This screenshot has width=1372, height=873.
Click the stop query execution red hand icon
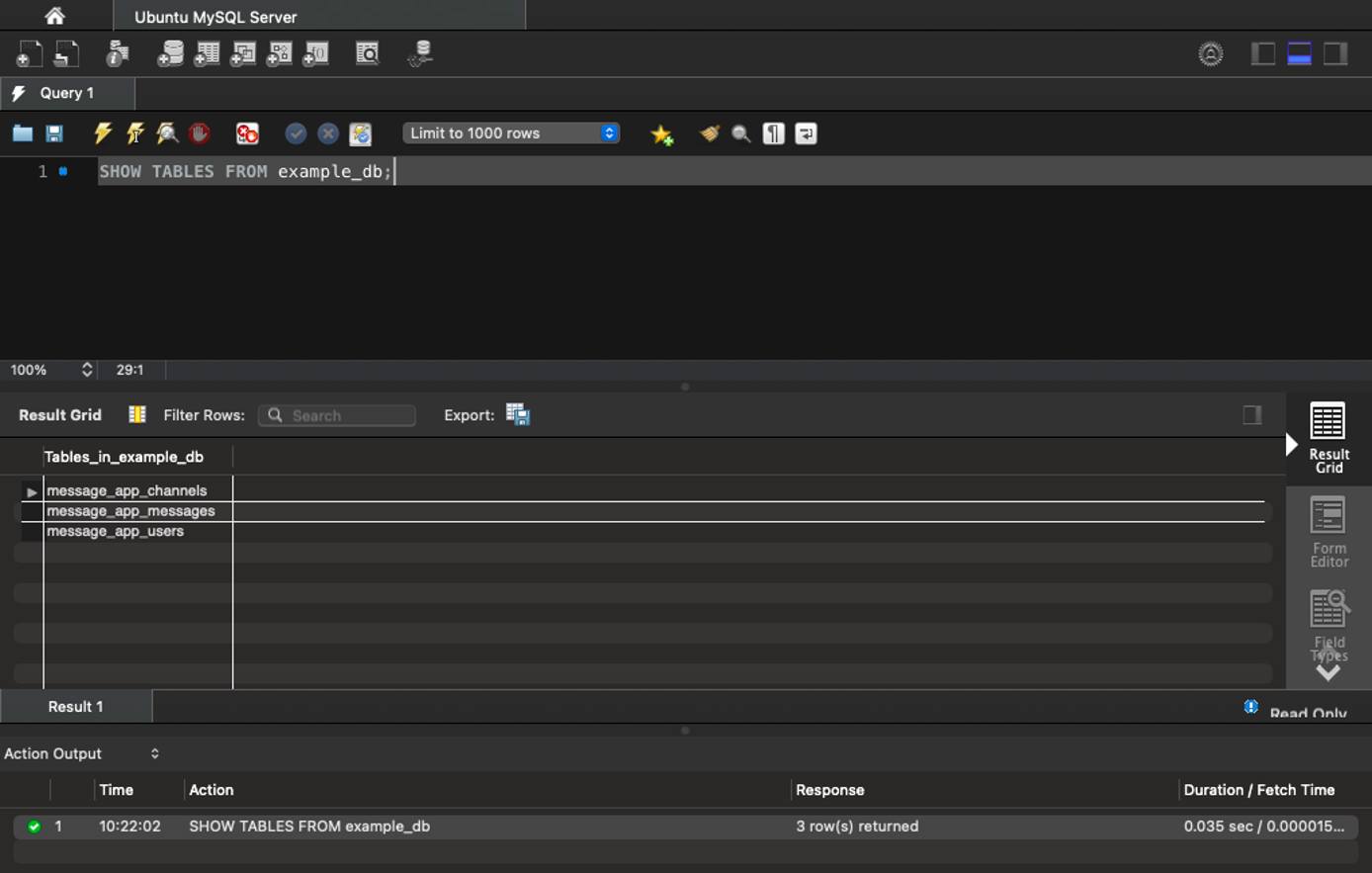(x=200, y=133)
